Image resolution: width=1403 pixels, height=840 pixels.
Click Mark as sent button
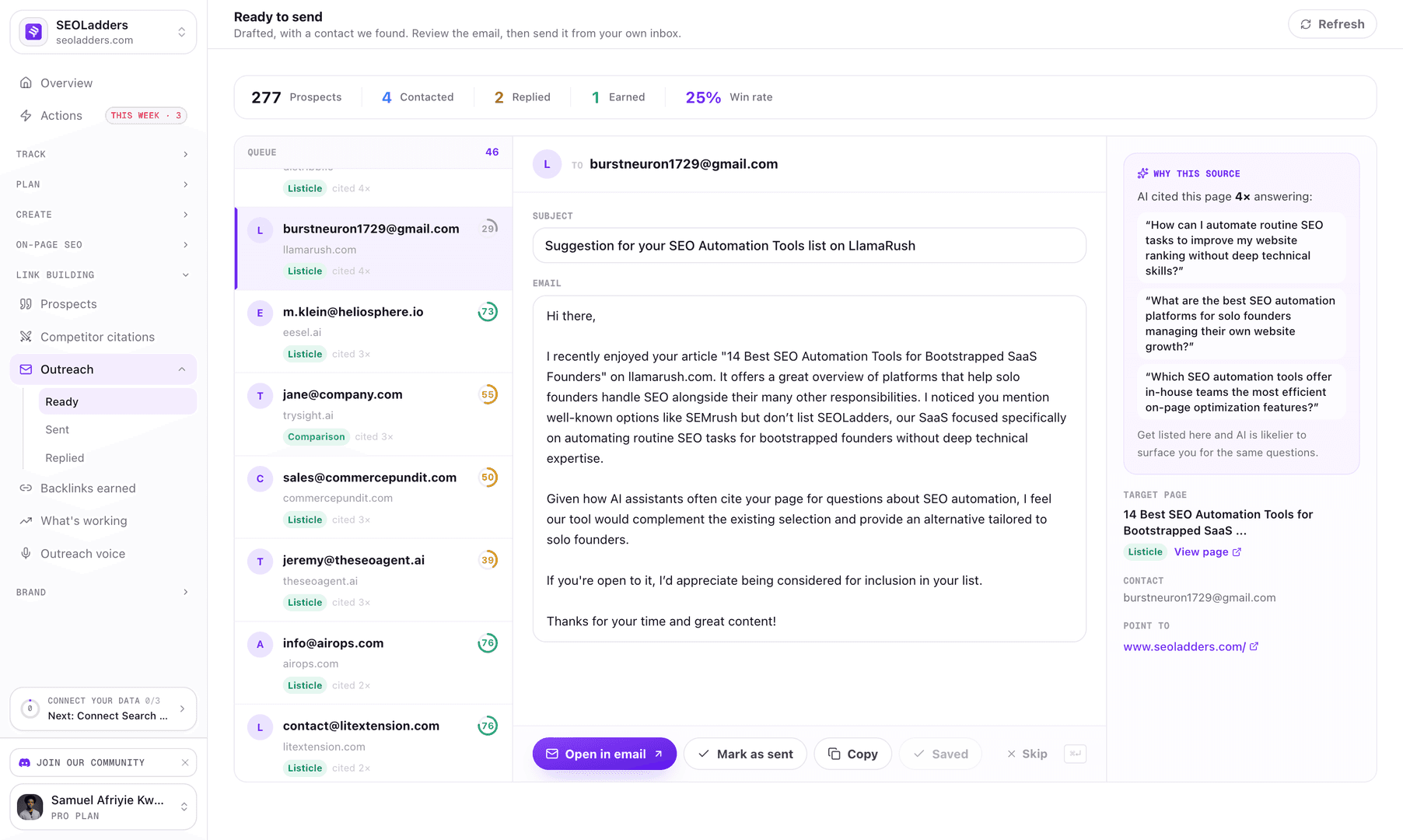(x=745, y=754)
